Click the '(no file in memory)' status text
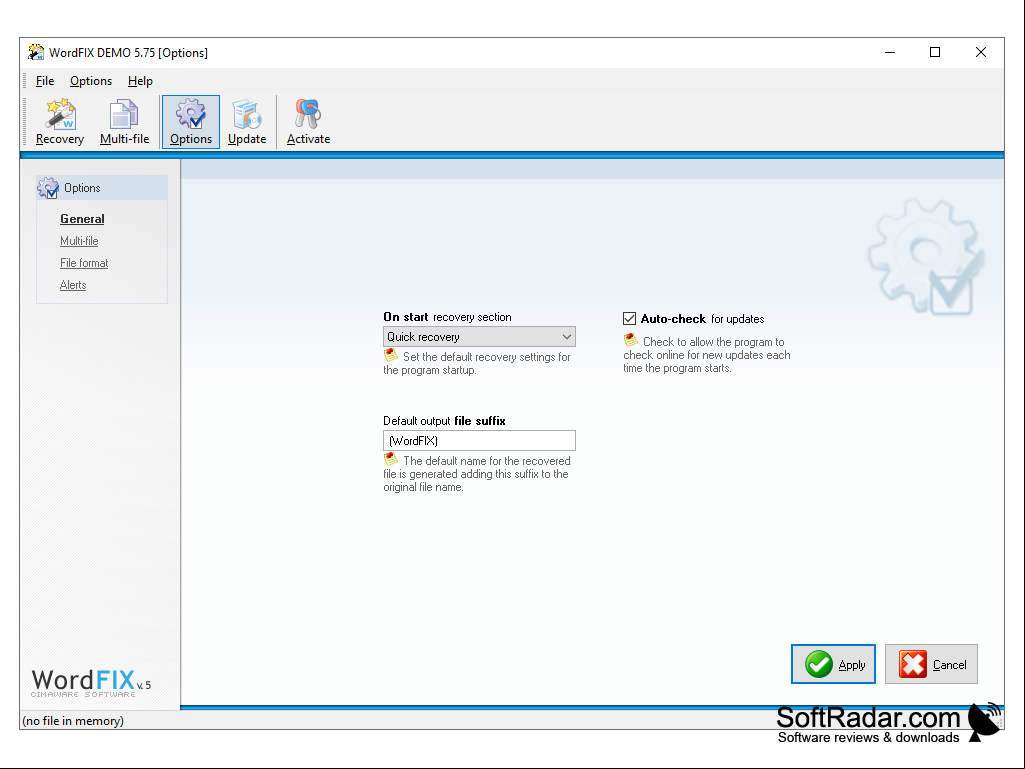Image resolution: width=1025 pixels, height=769 pixels. tap(73, 721)
